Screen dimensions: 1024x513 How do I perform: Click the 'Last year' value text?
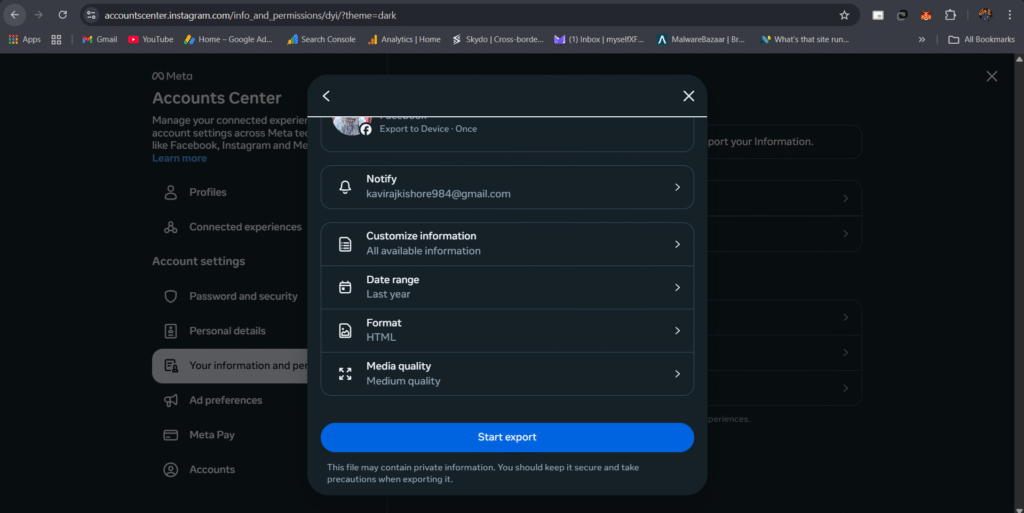tap(388, 294)
